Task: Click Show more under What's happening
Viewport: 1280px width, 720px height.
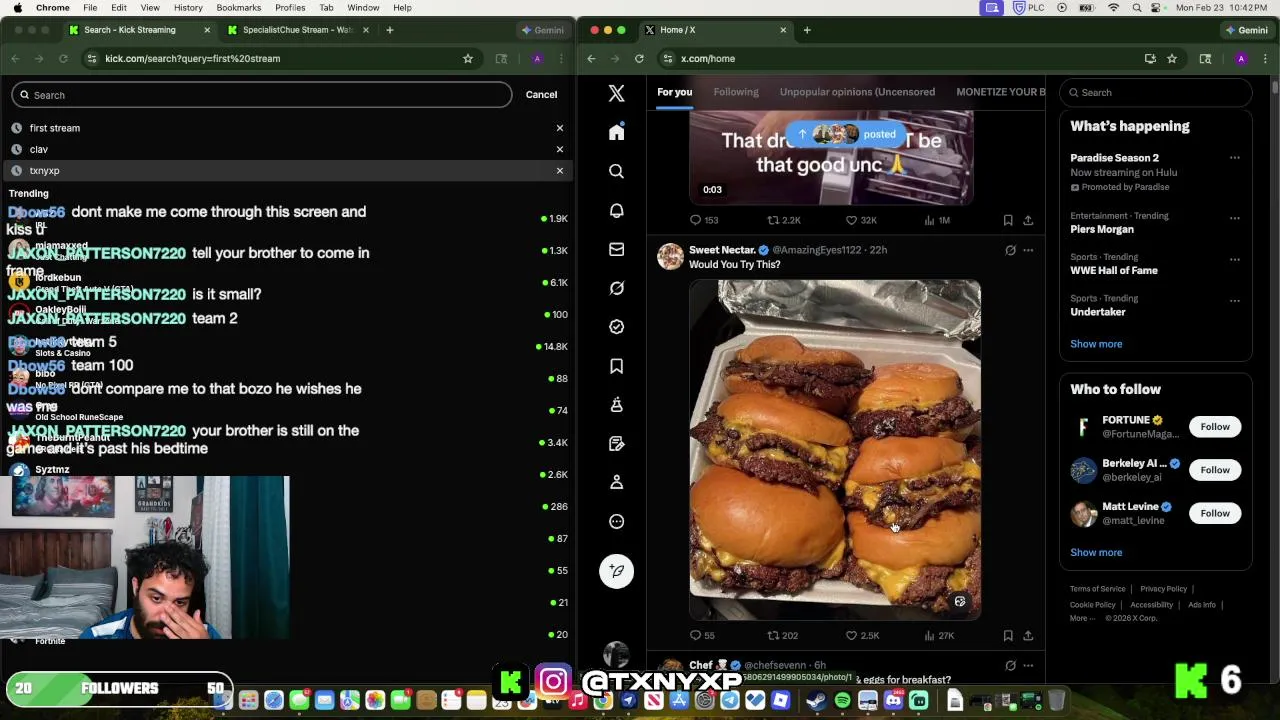Action: (1096, 344)
